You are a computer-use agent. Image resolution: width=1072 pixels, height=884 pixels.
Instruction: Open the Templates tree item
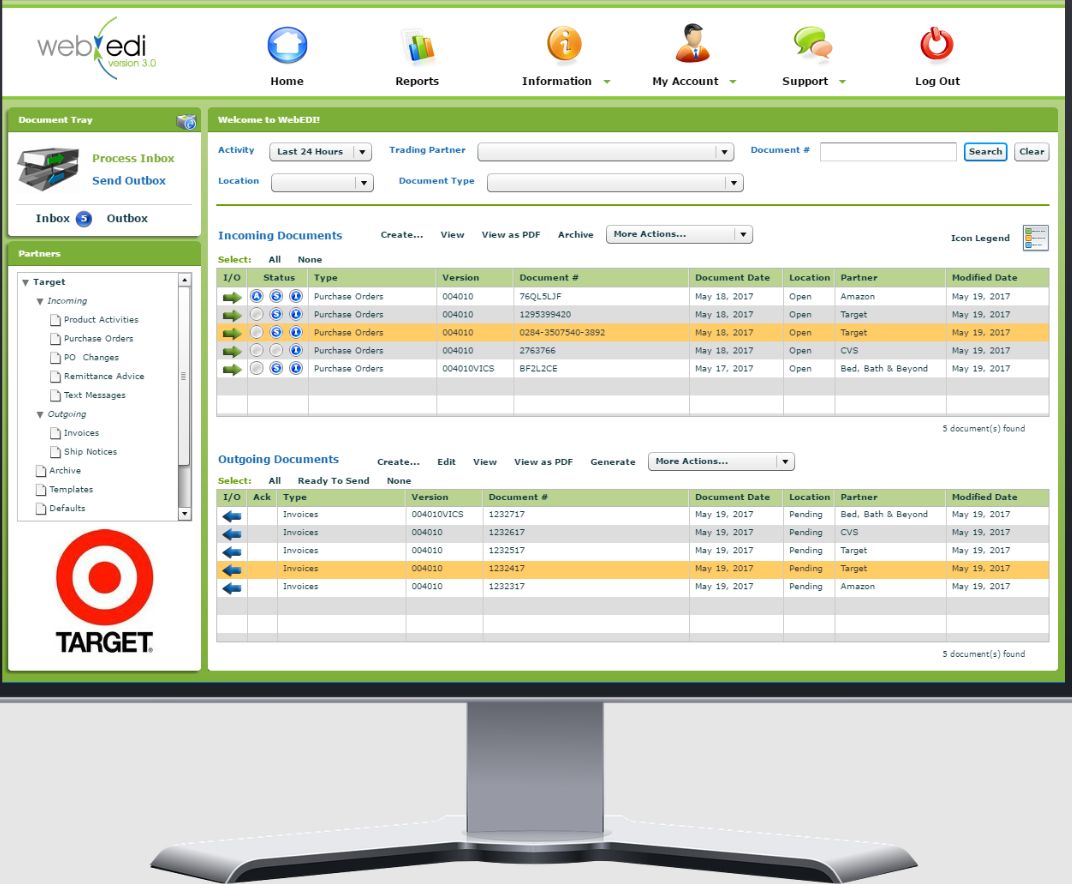(71, 490)
